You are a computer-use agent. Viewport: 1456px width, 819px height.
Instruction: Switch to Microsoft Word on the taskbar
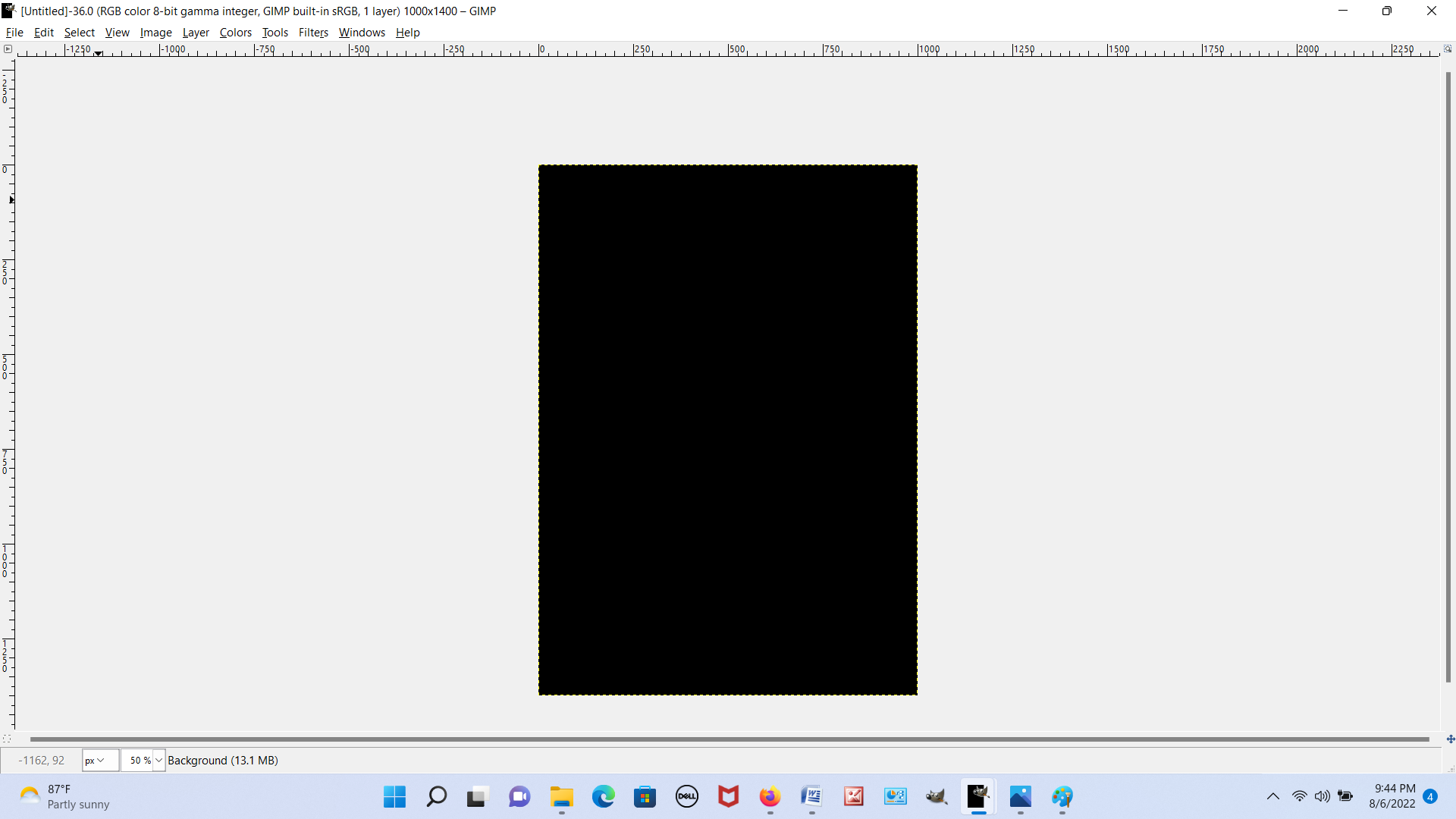click(812, 797)
